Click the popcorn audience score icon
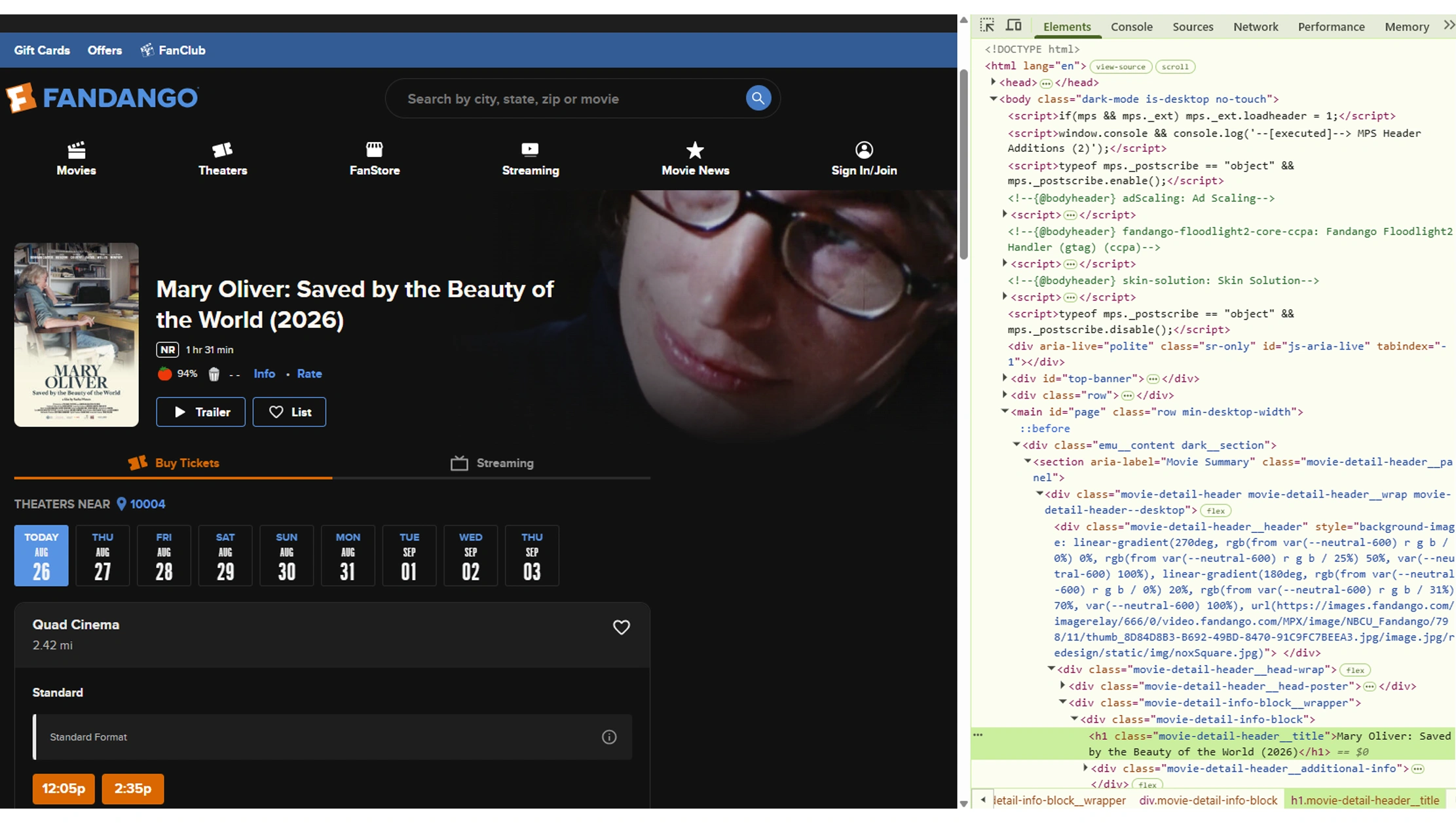The width and height of the screenshot is (1456, 823). point(214,374)
